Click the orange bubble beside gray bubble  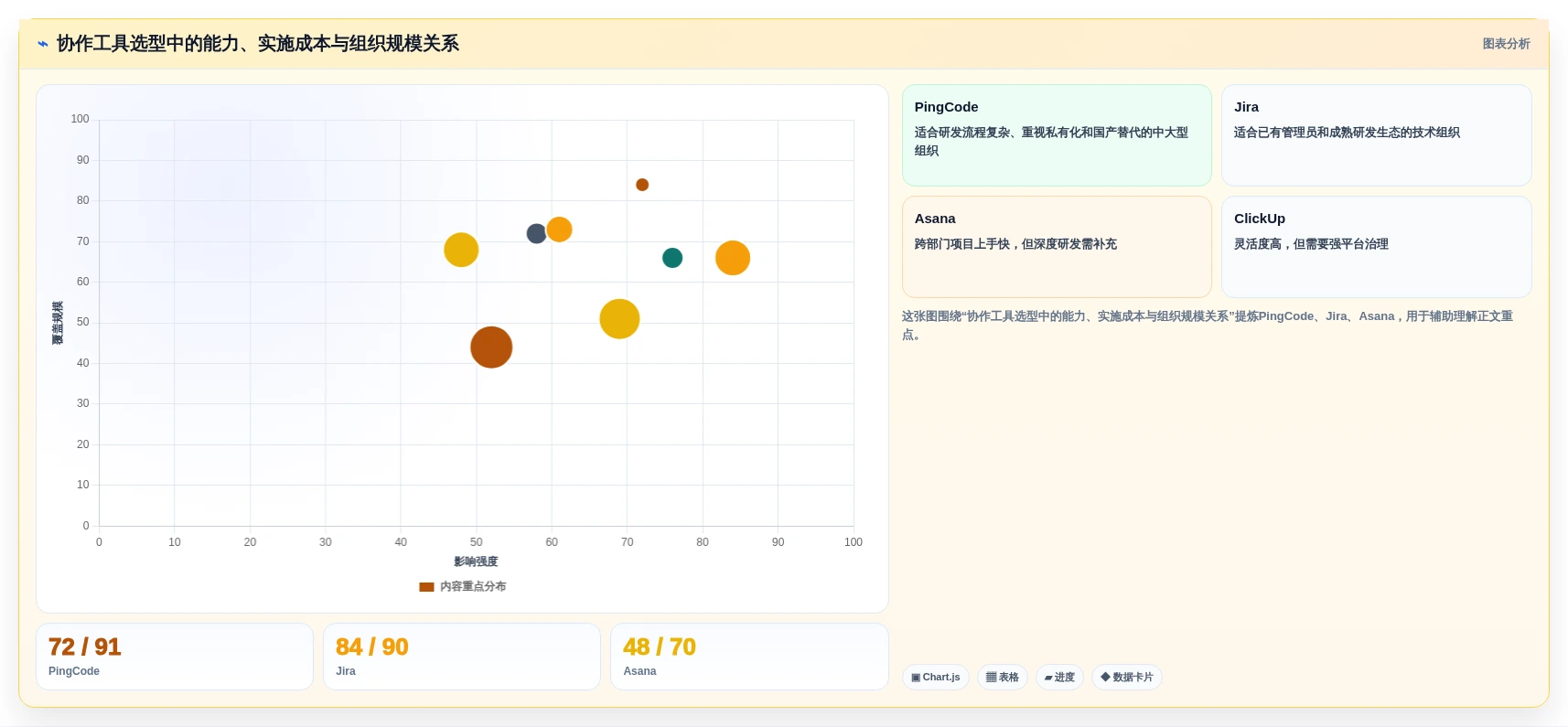tap(559, 230)
